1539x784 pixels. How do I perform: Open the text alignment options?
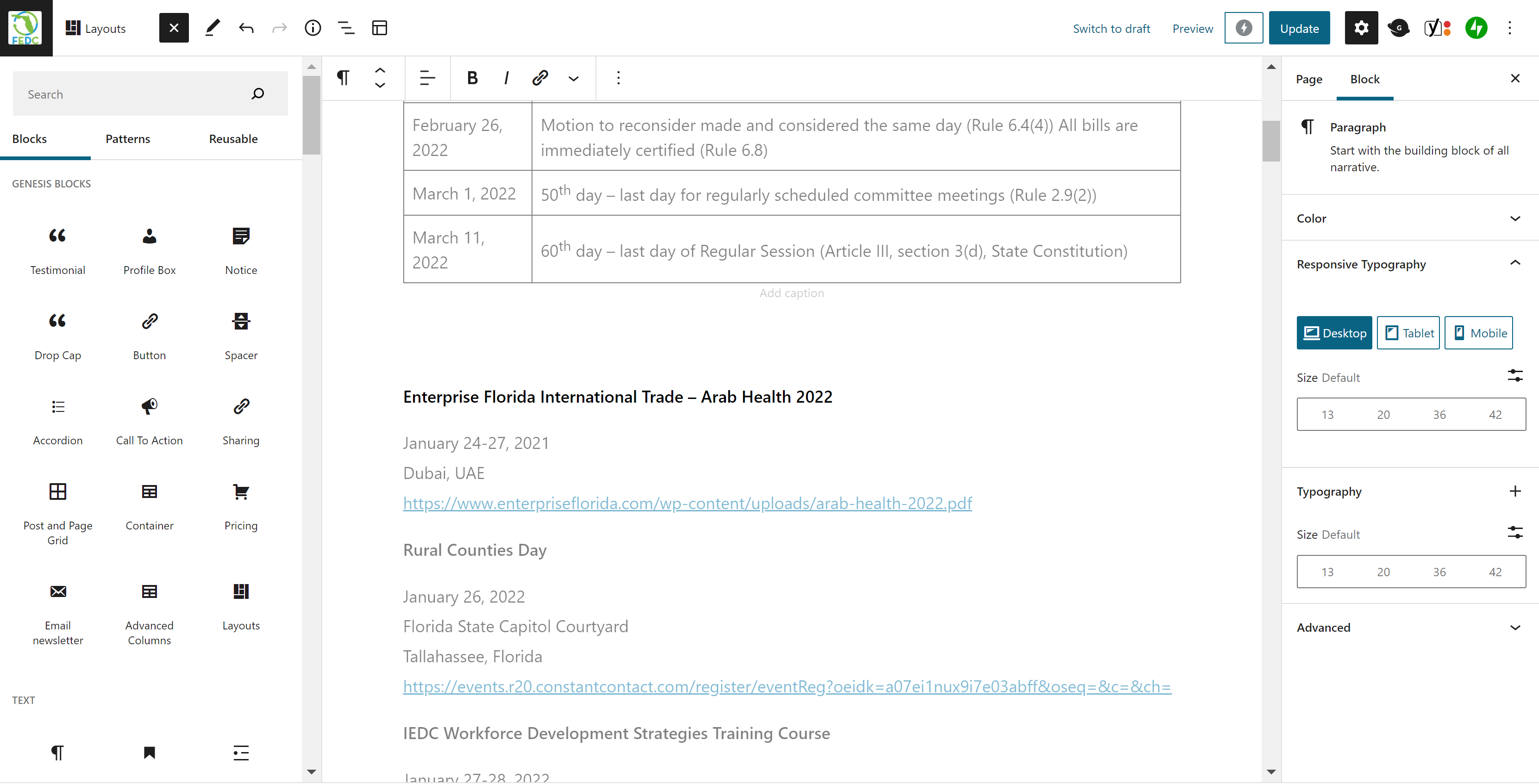coord(427,78)
